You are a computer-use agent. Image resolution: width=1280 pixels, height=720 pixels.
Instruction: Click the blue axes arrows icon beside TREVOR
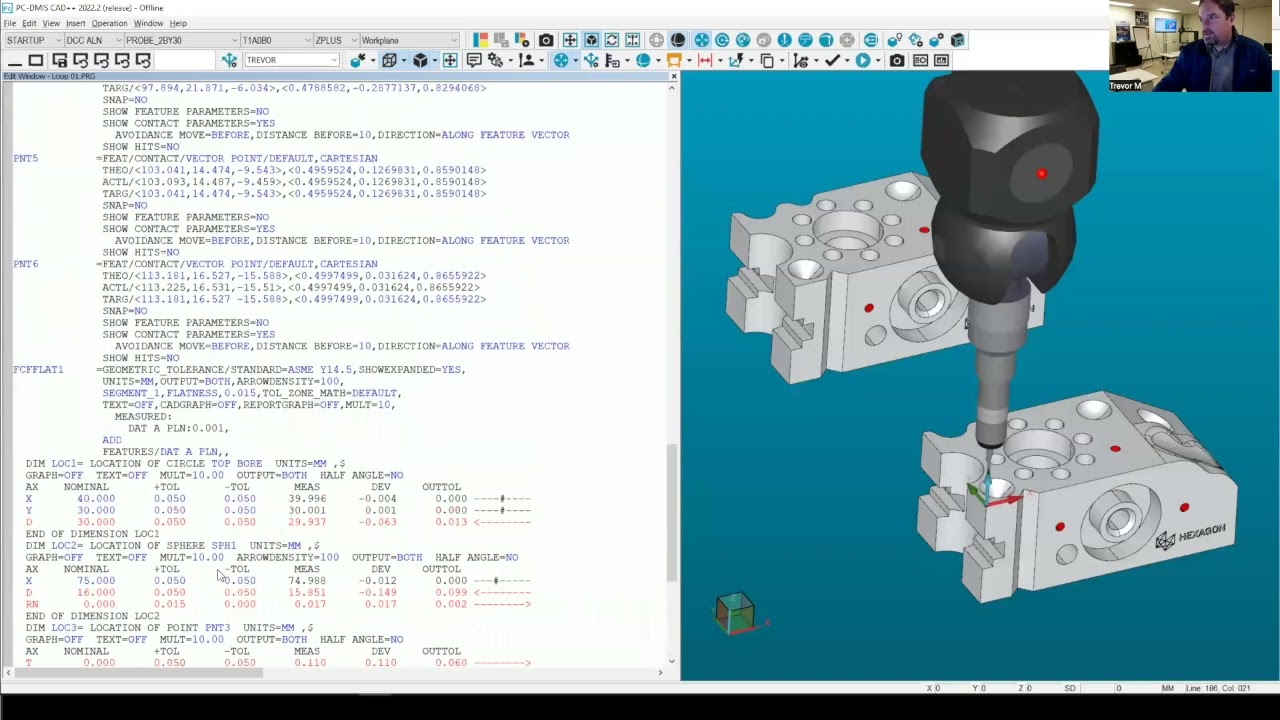point(229,60)
